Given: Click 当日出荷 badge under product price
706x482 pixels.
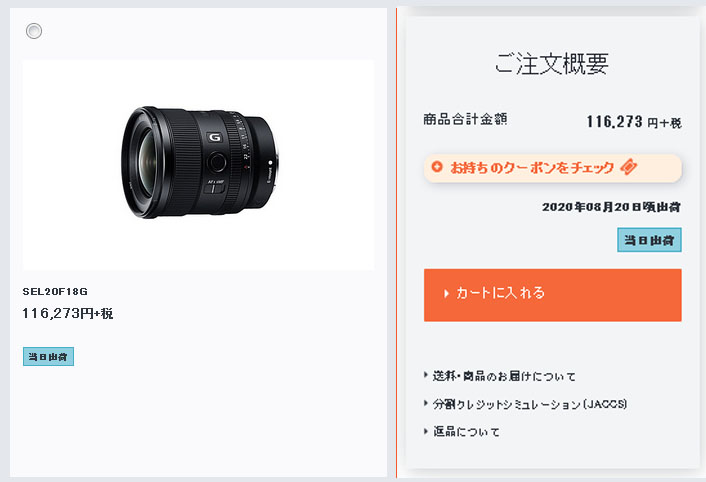Looking at the screenshot, I should [48, 356].
